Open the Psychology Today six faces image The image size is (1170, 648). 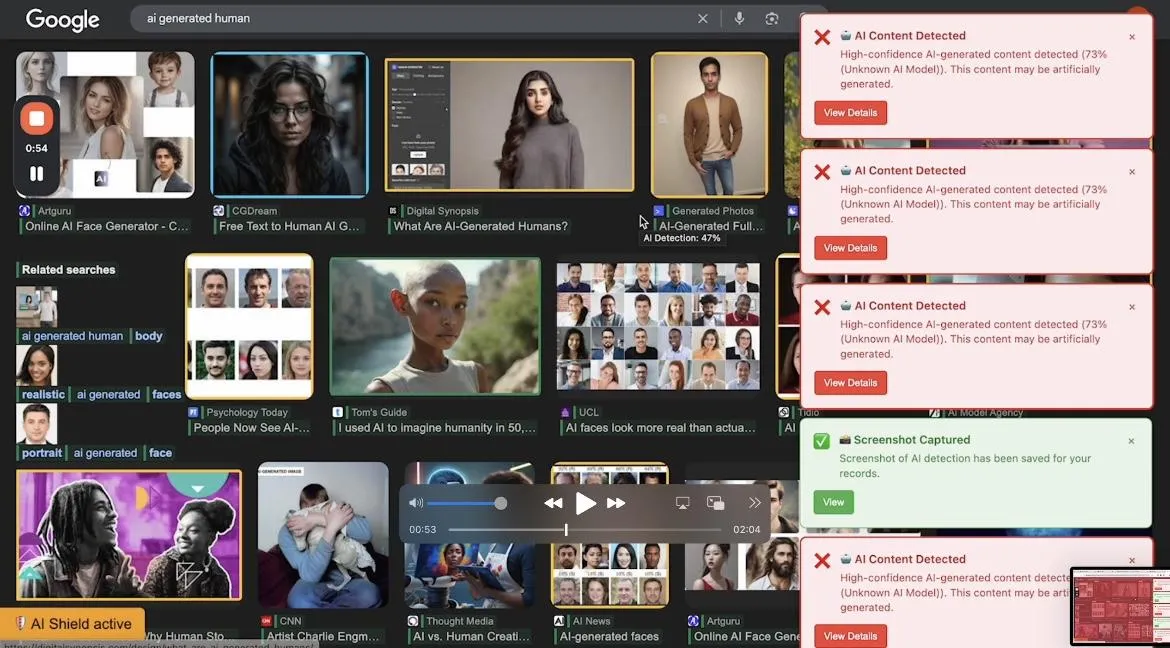click(249, 326)
